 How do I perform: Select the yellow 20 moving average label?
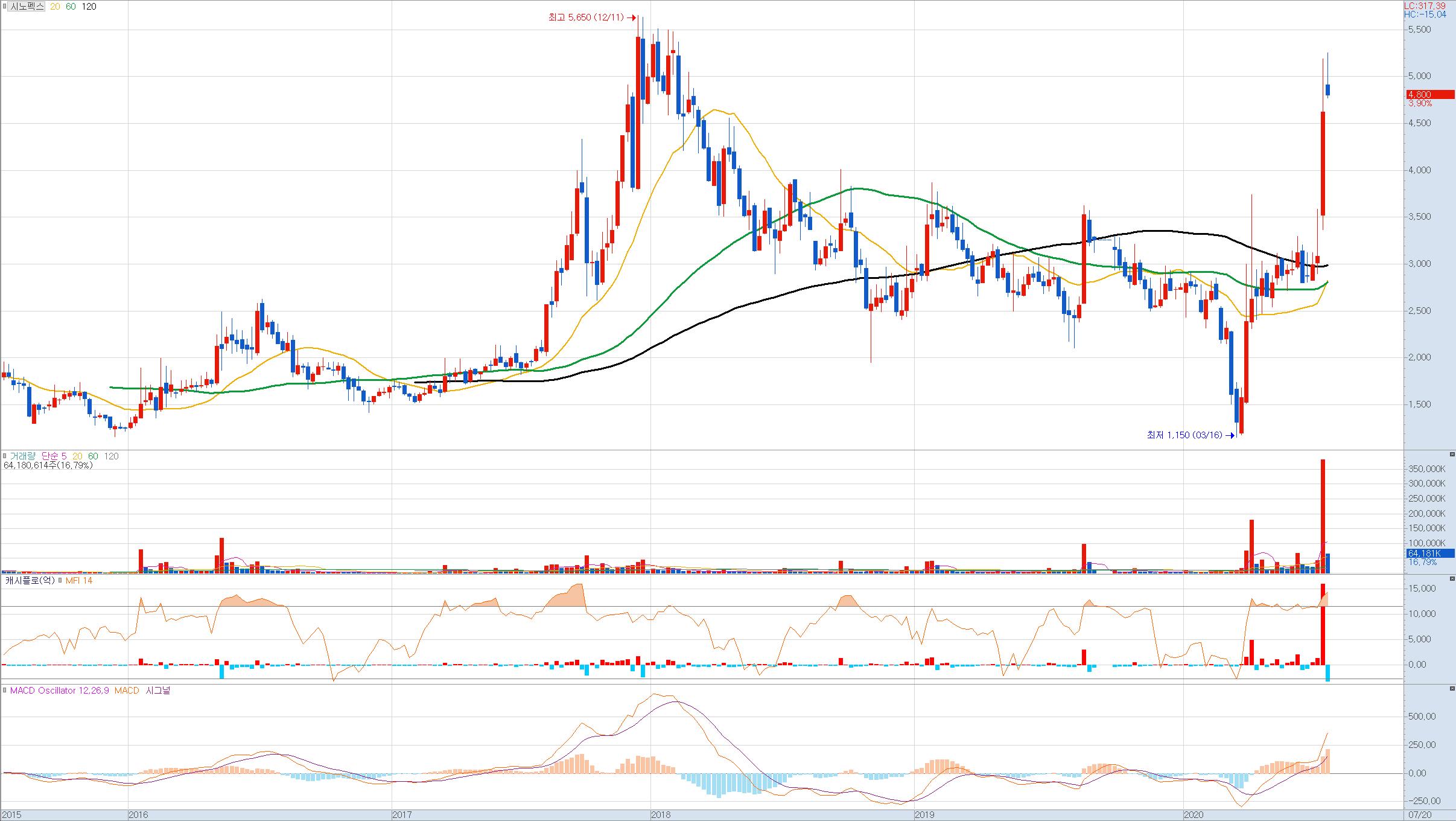tap(55, 7)
